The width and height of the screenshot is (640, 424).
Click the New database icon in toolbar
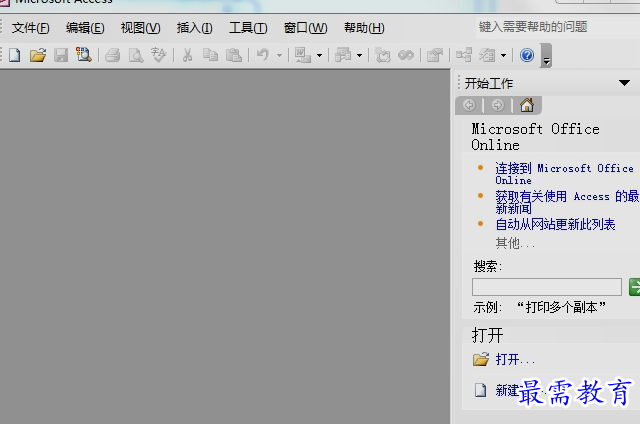click(x=15, y=55)
